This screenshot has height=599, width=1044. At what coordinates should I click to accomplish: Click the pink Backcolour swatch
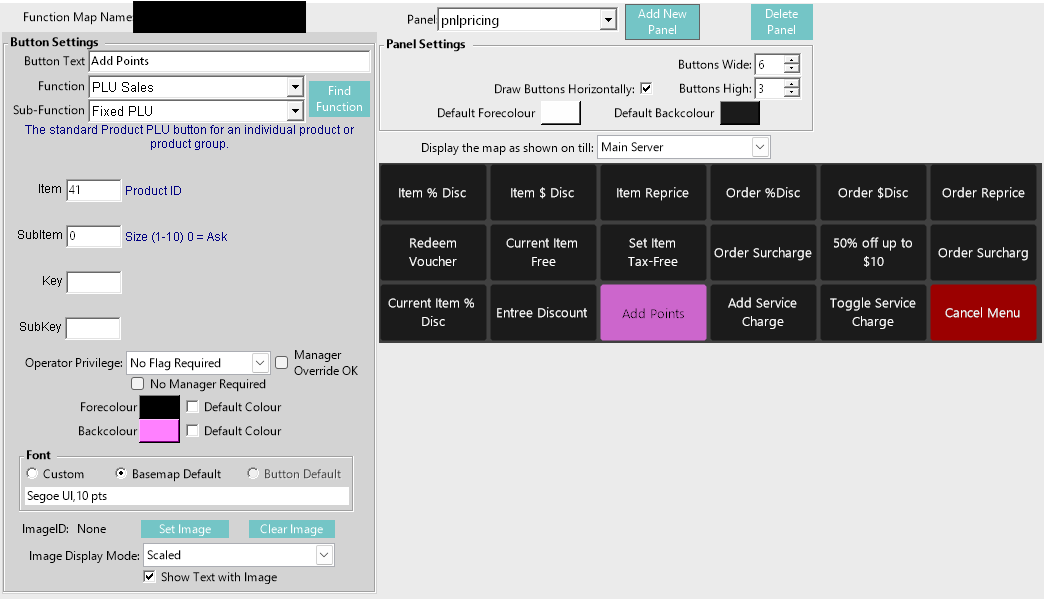tap(160, 431)
